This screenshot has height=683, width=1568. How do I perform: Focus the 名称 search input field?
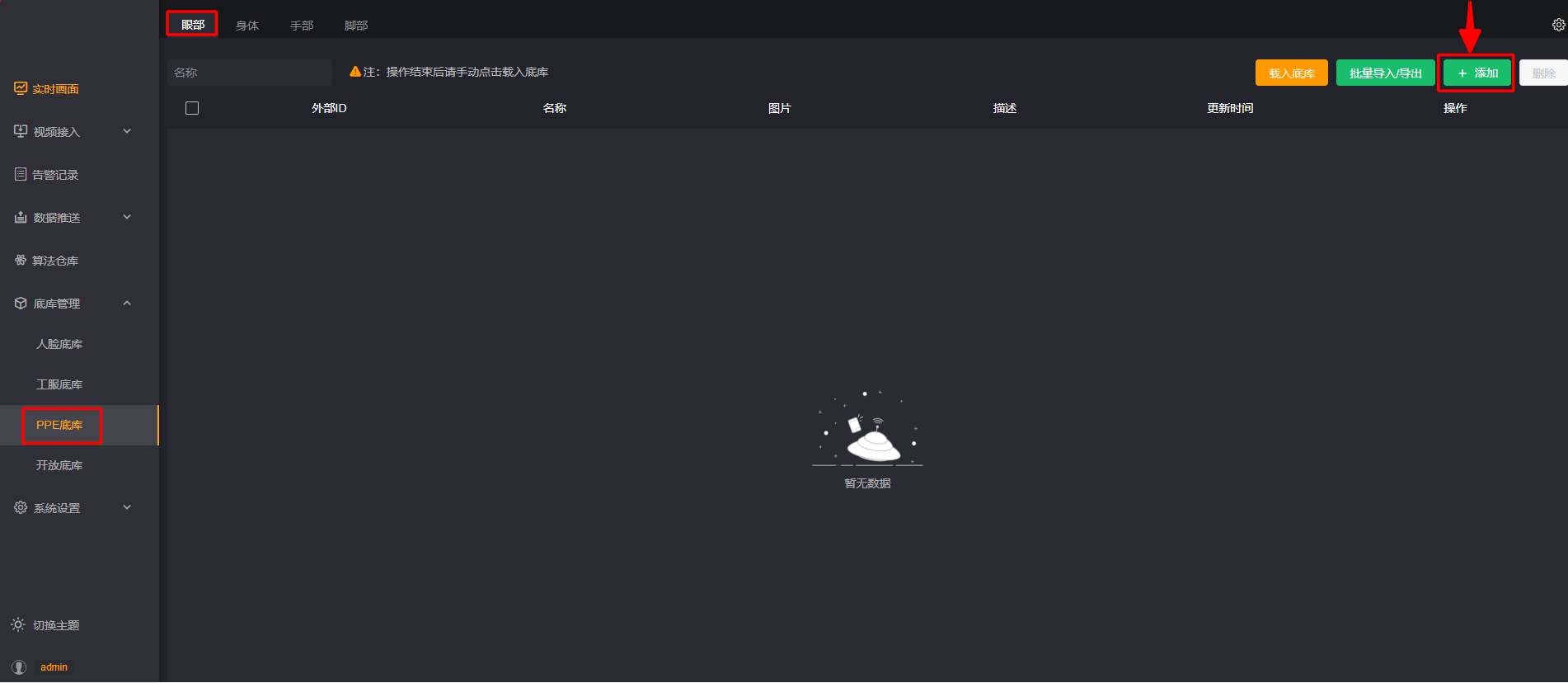tap(250, 73)
